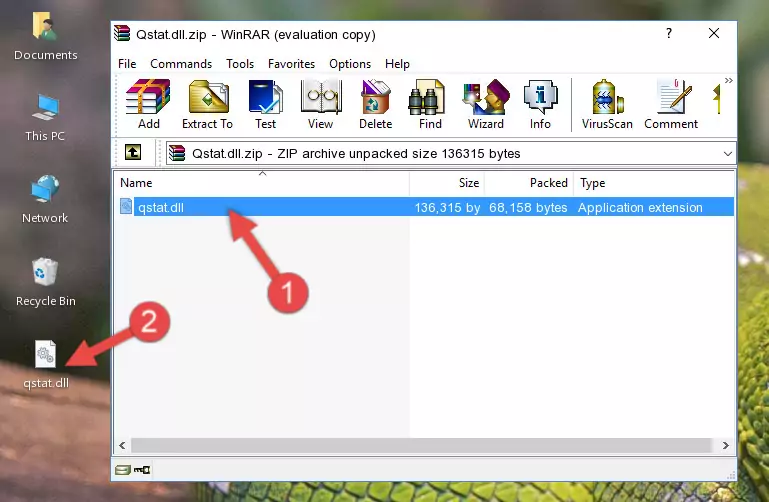Click the Test archive toolbar icon
Viewport: 769px width, 502px height.
pos(265,104)
